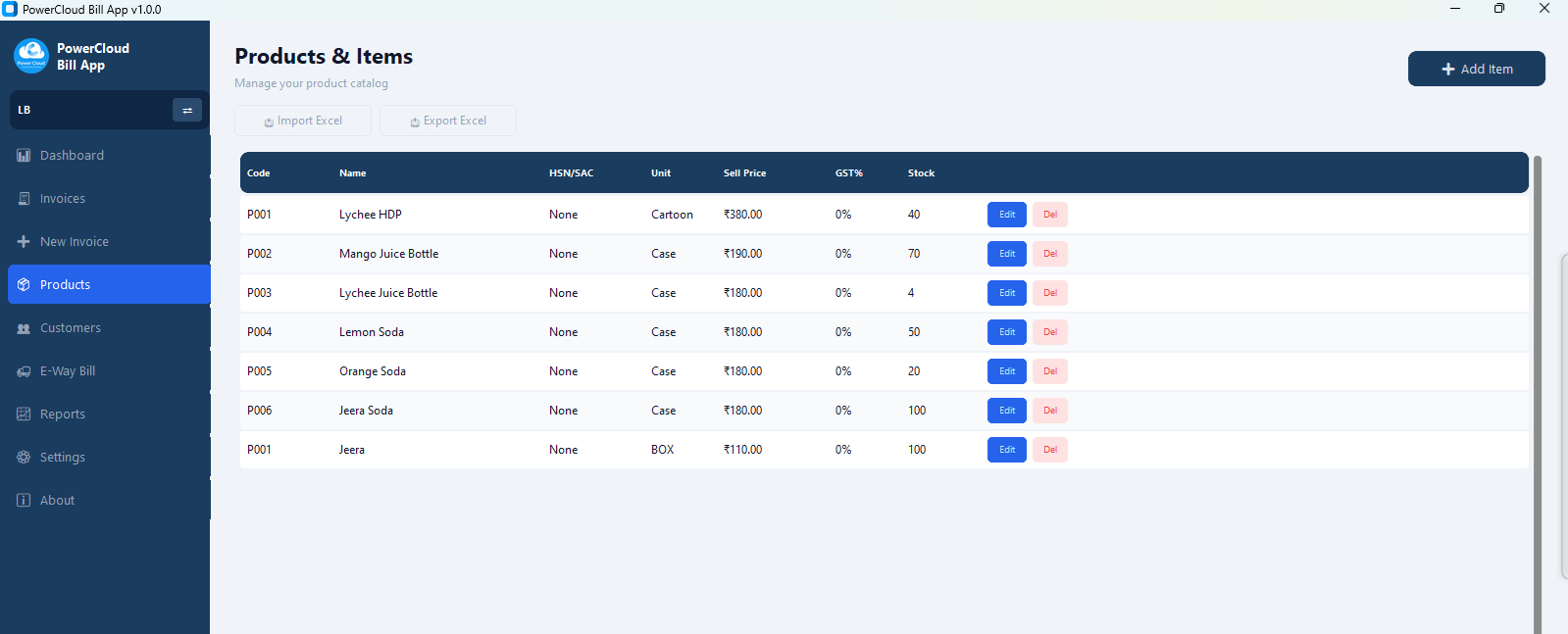Click the Import Excel button
1568x634 pixels.
tap(303, 121)
